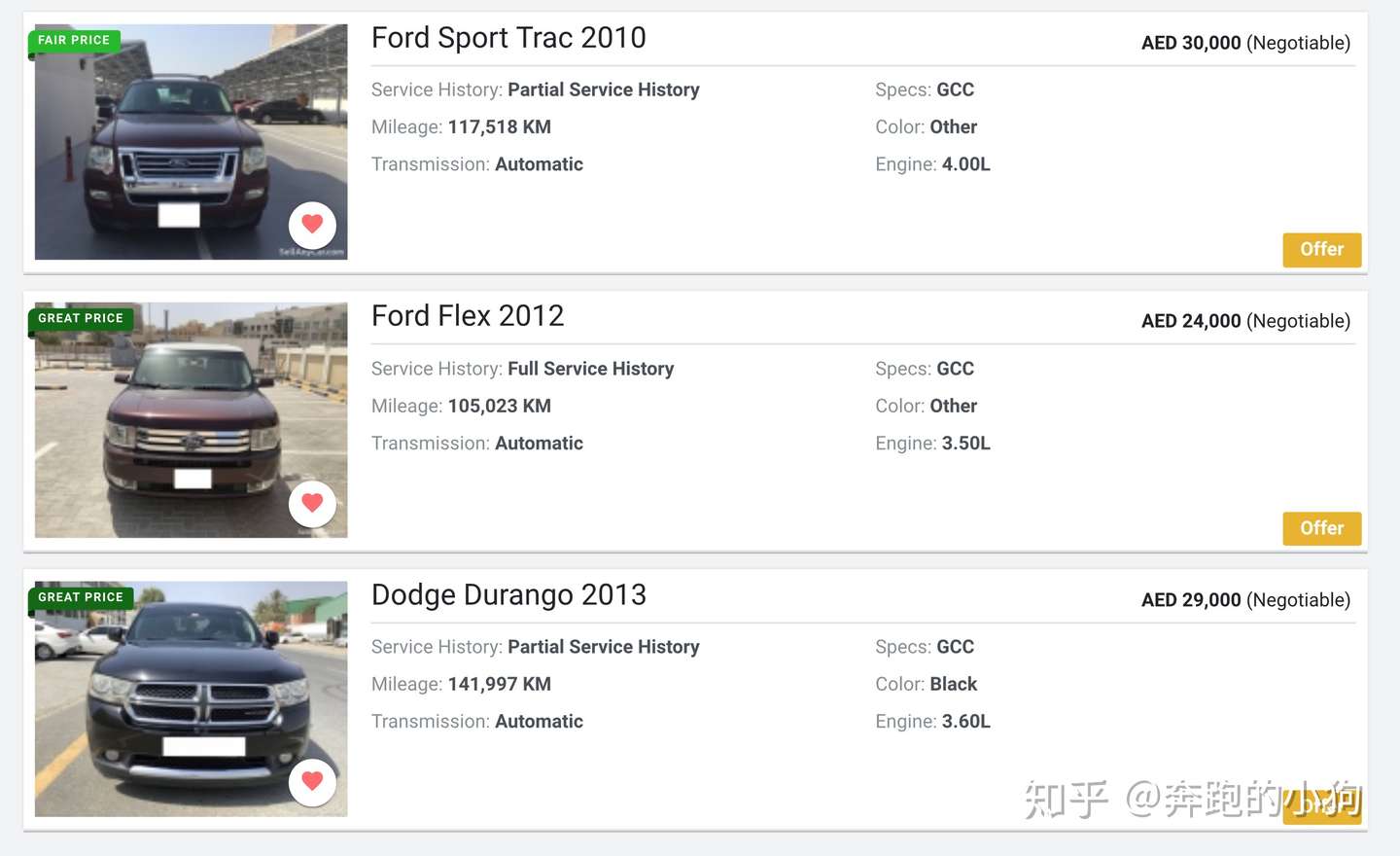Viewport: 1400px width, 856px height.
Task: Select the AED 29,000 price
Action: (x=1191, y=600)
